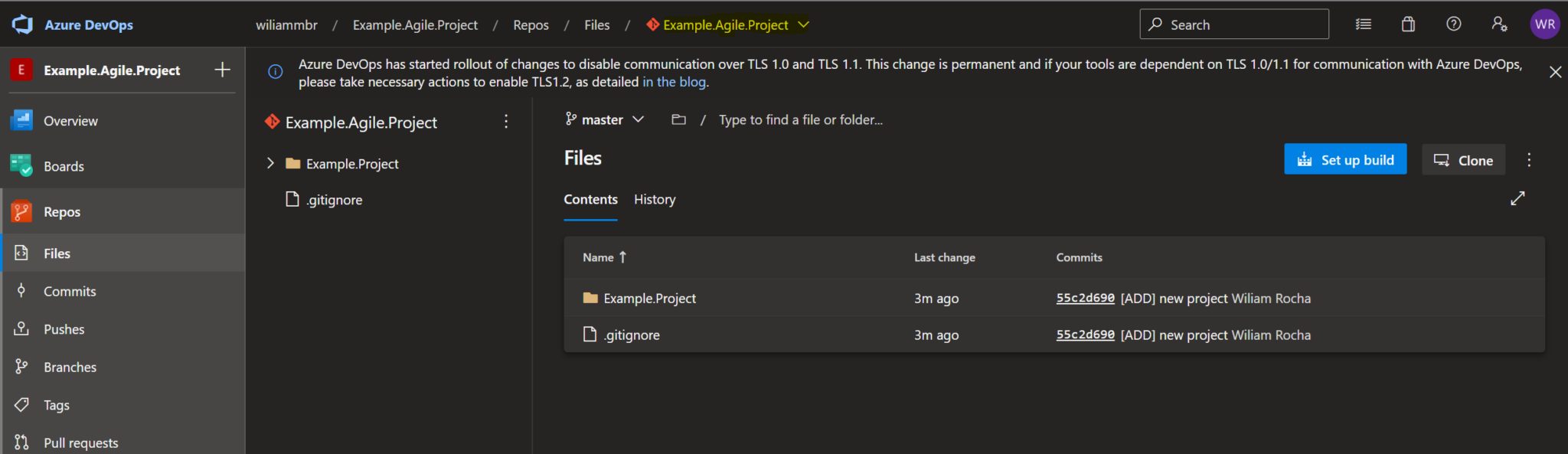Click the Example.Agile.Project repository title in tree
Image resolution: width=1568 pixels, height=454 pixels.
pos(361,122)
